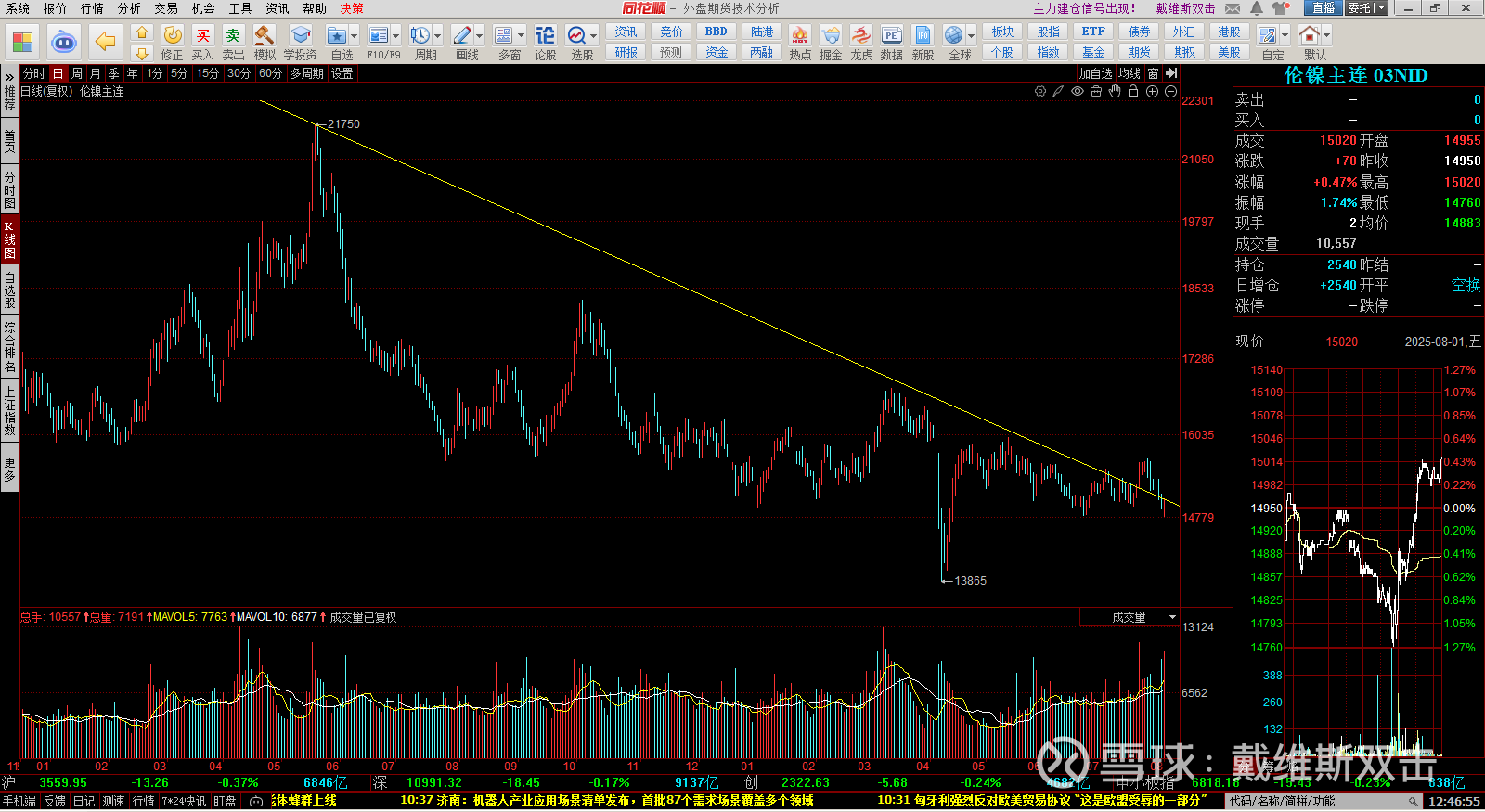Open the 学投资 graduation cap icon
The height and width of the screenshot is (812, 1485).
[x=300, y=42]
